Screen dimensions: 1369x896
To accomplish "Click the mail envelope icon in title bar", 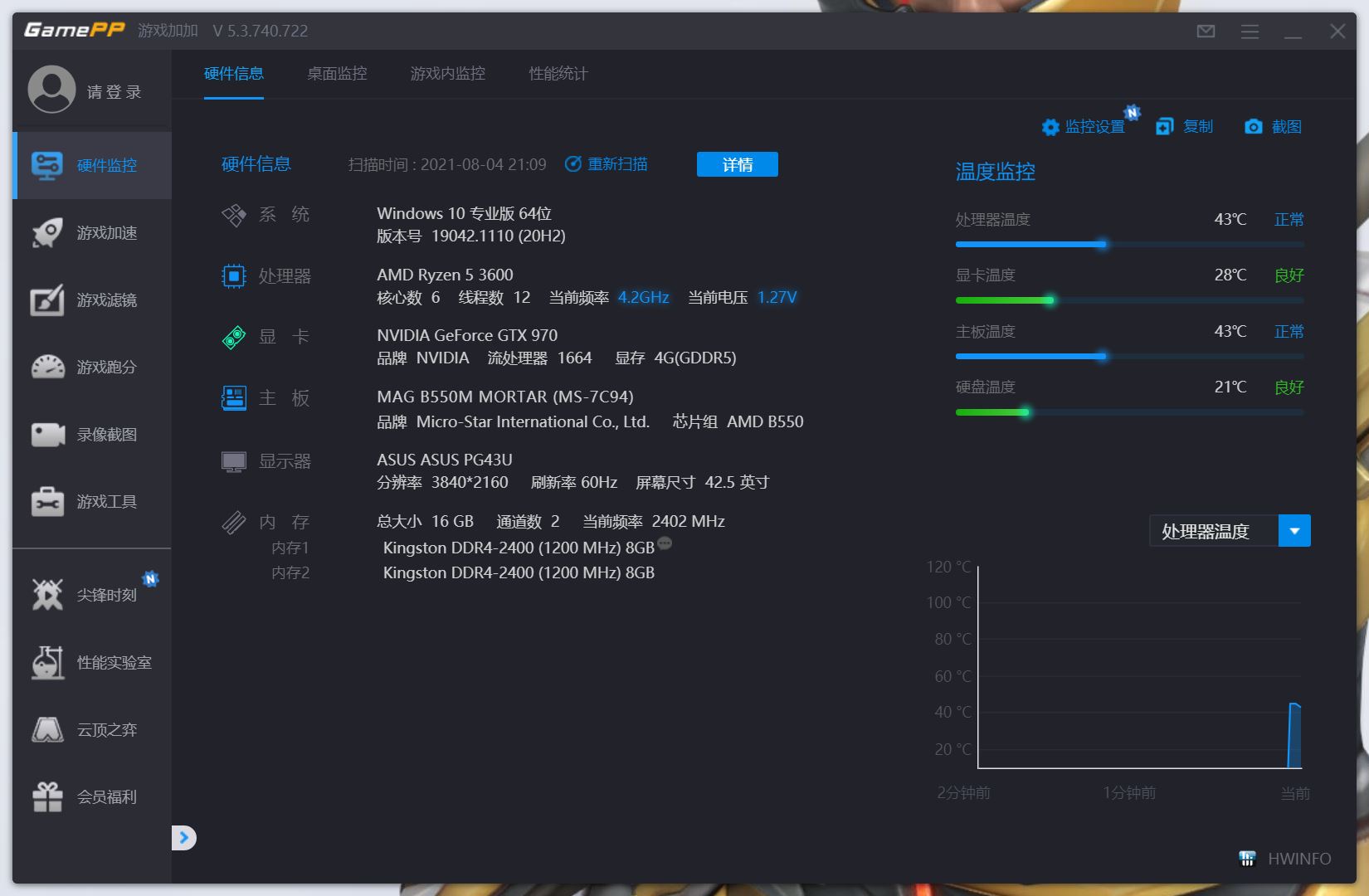I will [1206, 32].
